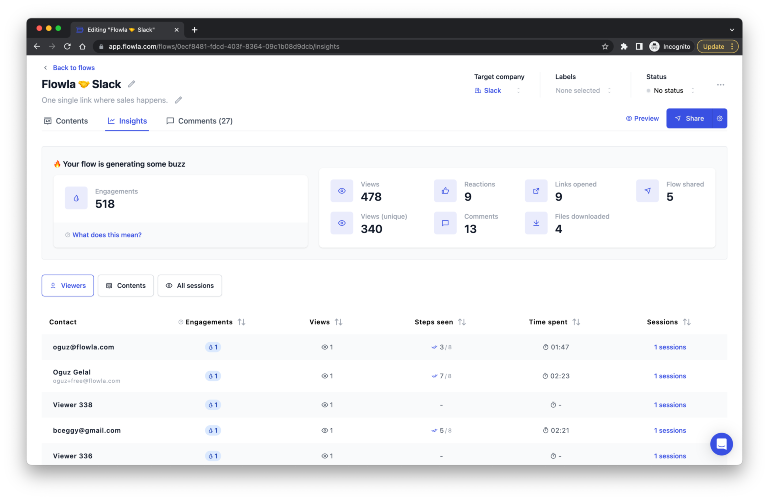Click the Engagements droplet icon
Viewport: 769px width, 500px height.
pos(76,198)
